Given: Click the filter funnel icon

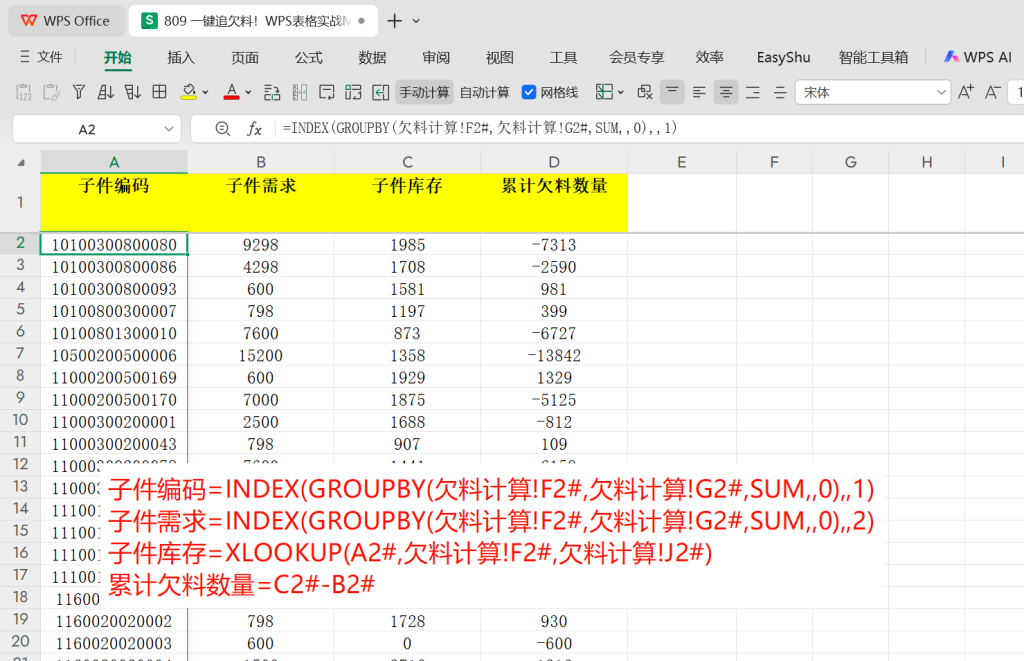Looking at the screenshot, I should coord(78,92).
